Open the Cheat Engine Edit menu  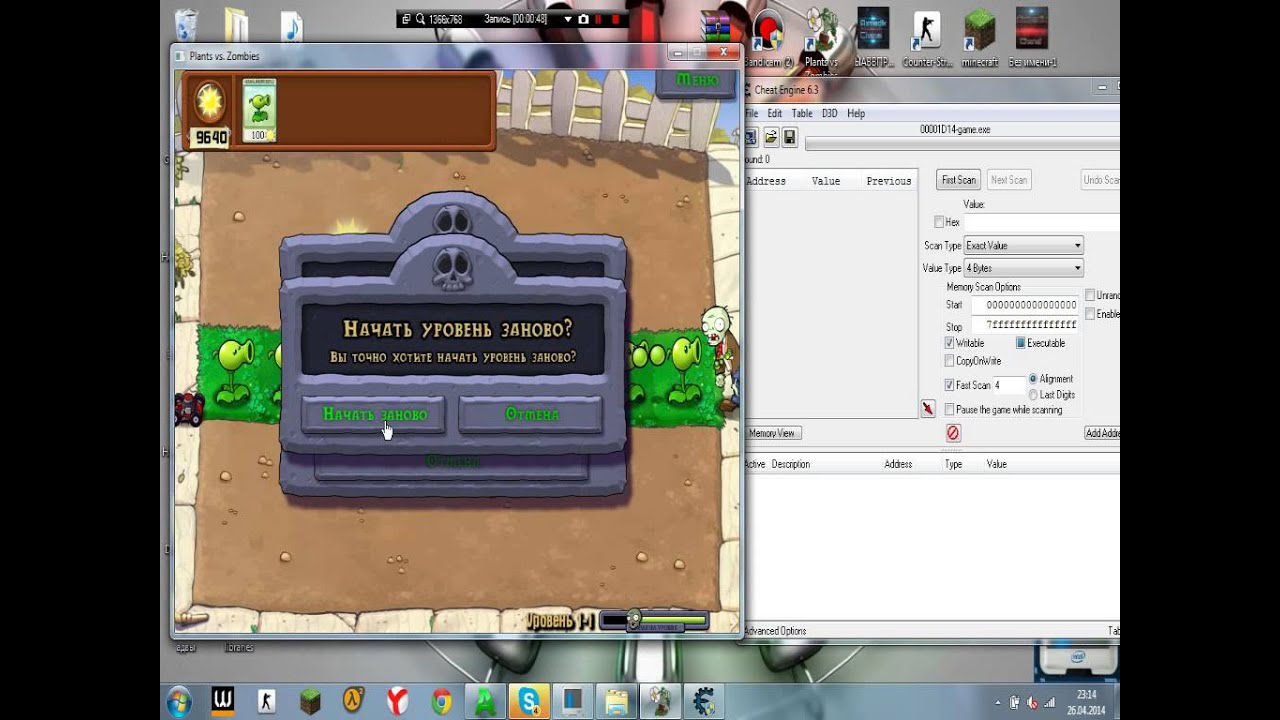[x=775, y=113]
